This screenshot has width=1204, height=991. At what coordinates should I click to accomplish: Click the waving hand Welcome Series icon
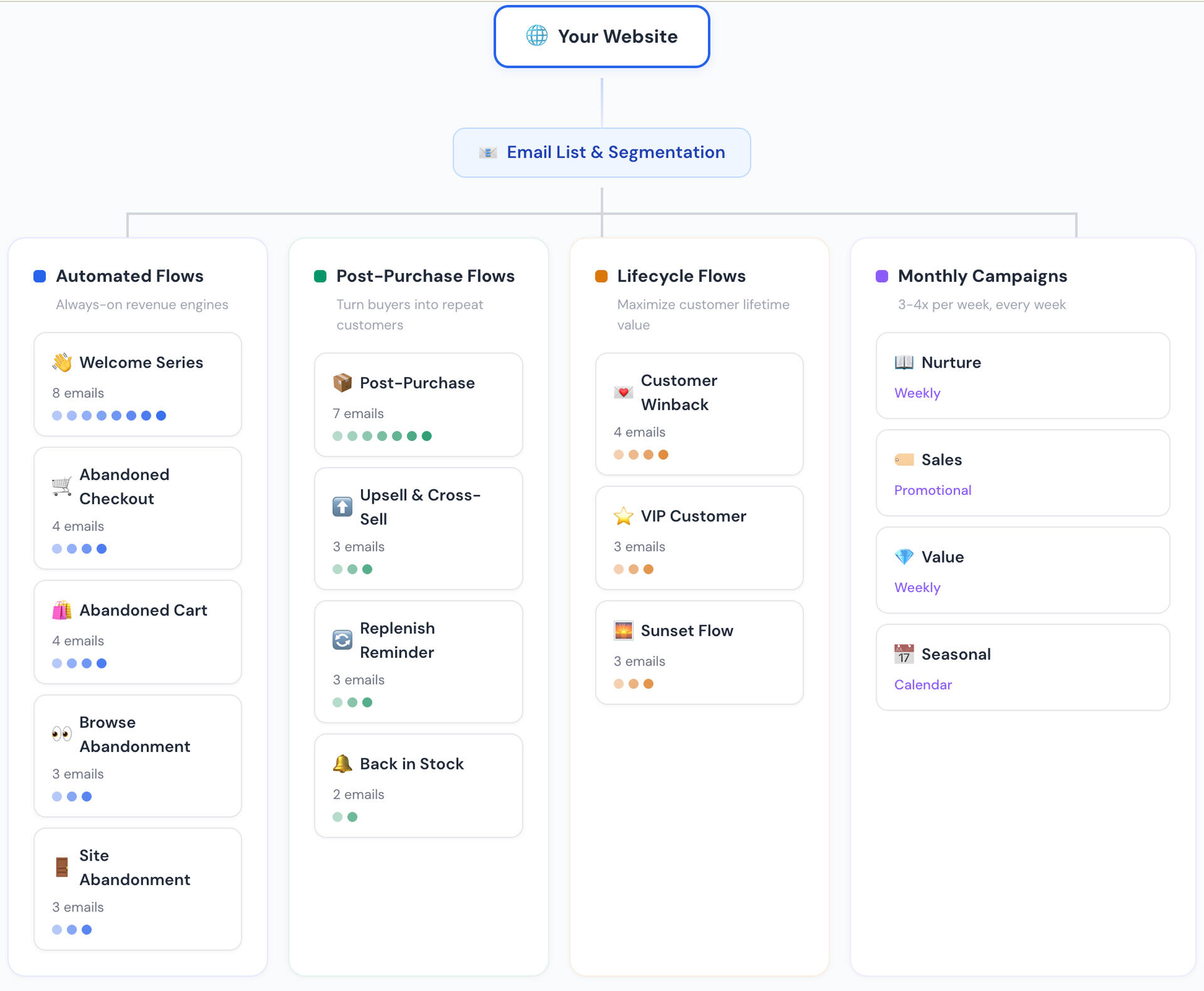(62, 363)
